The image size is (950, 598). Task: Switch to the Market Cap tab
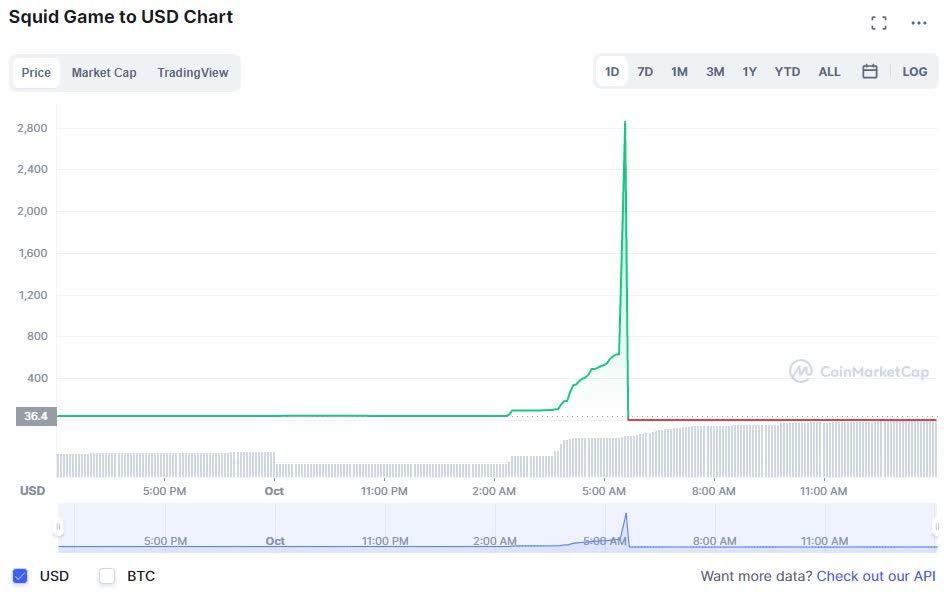coord(104,73)
